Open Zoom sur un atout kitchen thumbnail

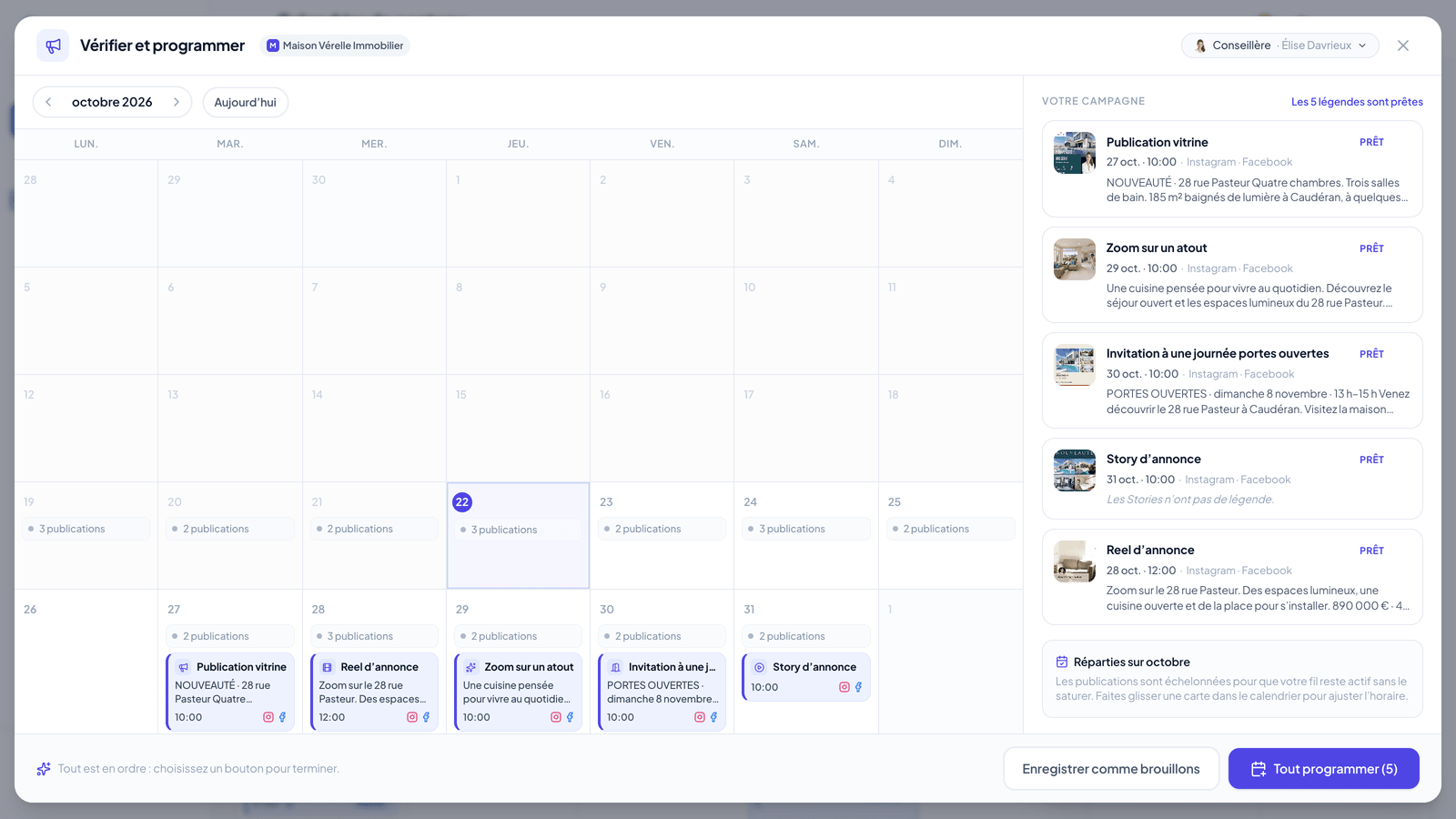coord(1075,259)
